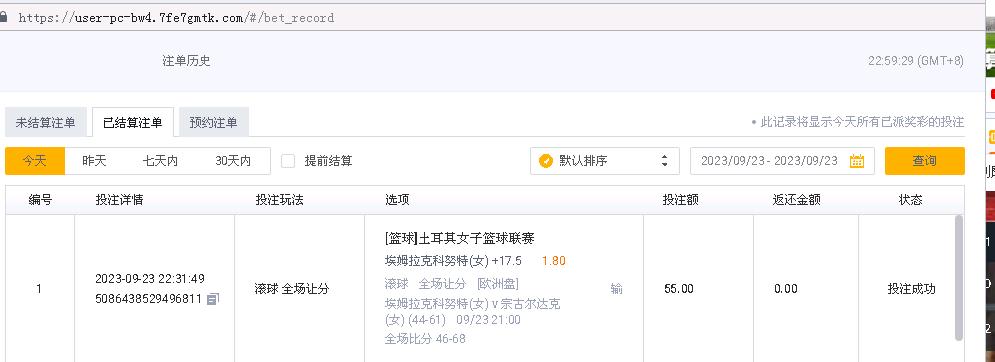Filter records by 今天

click(35, 161)
